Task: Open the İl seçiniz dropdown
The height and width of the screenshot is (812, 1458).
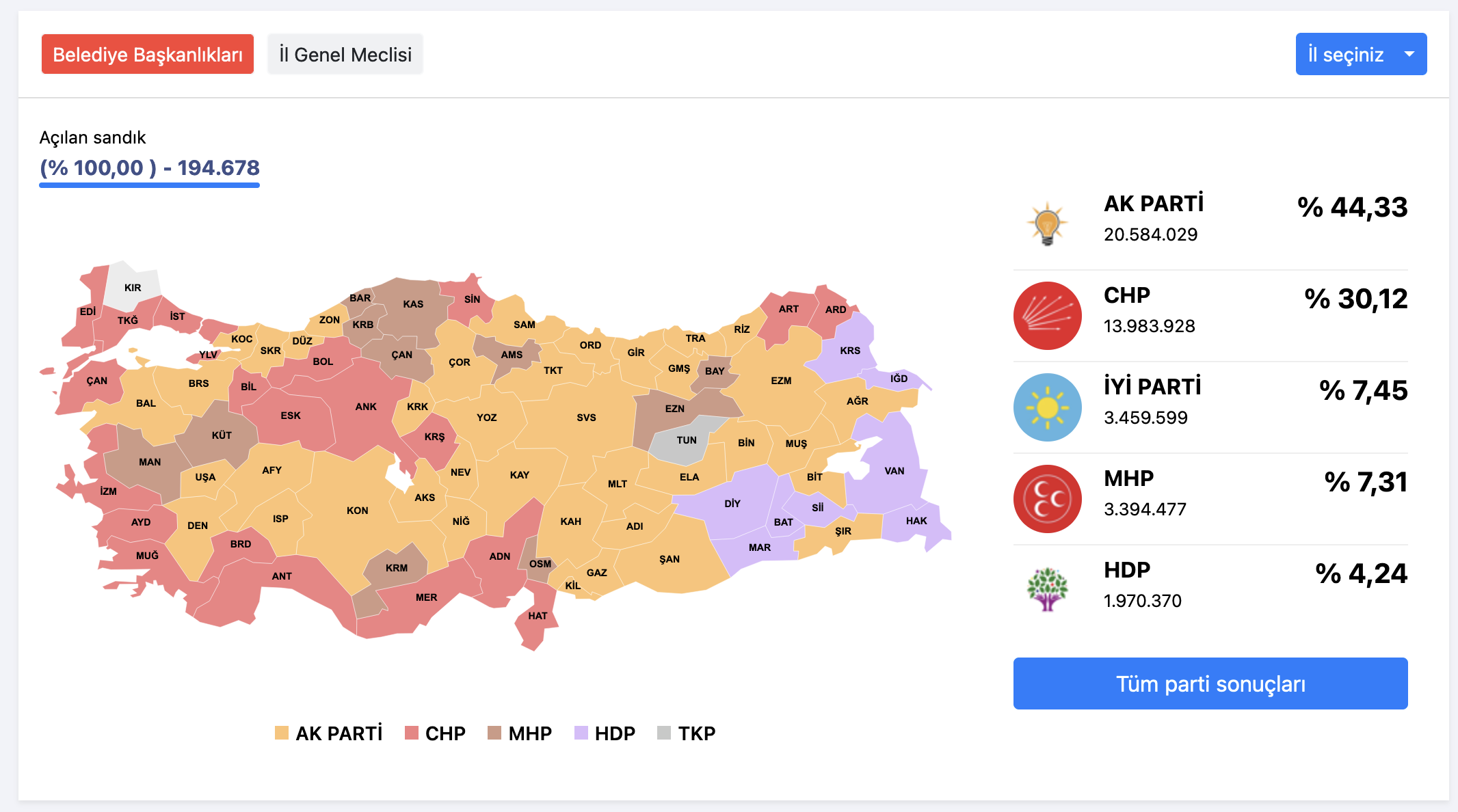Action: tap(1346, 55)
